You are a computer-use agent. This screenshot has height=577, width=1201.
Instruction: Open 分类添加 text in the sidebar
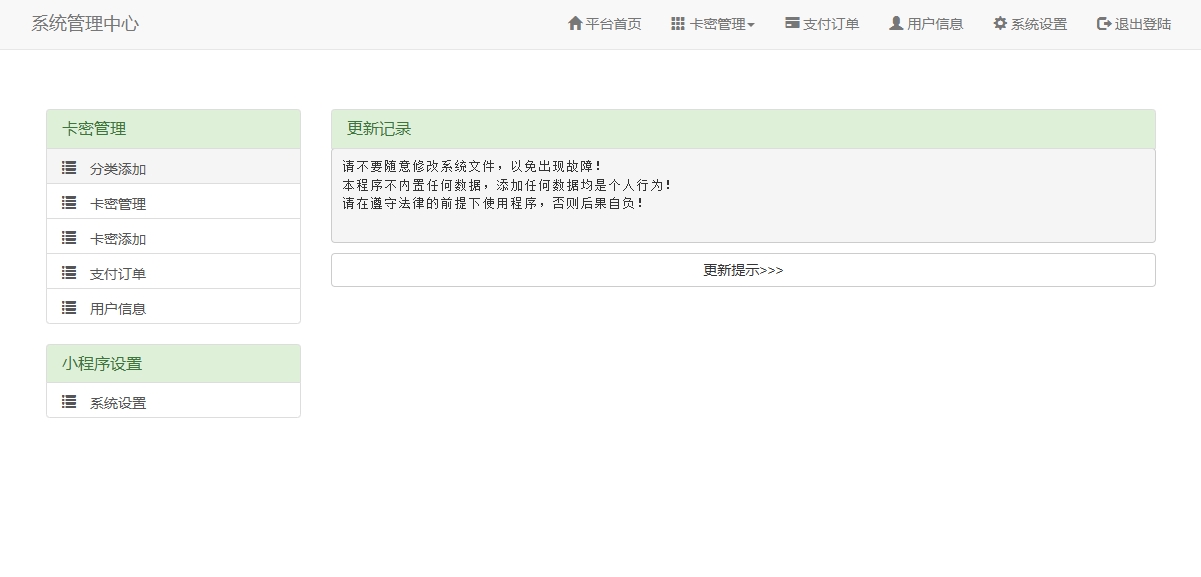pos(118,169)
